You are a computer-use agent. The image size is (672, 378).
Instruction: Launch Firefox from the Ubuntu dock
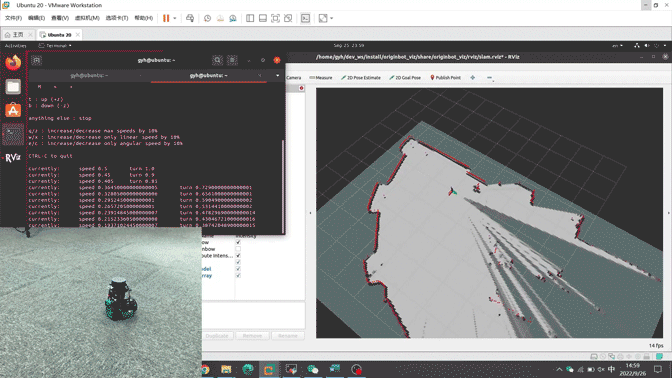coord(13,63)
